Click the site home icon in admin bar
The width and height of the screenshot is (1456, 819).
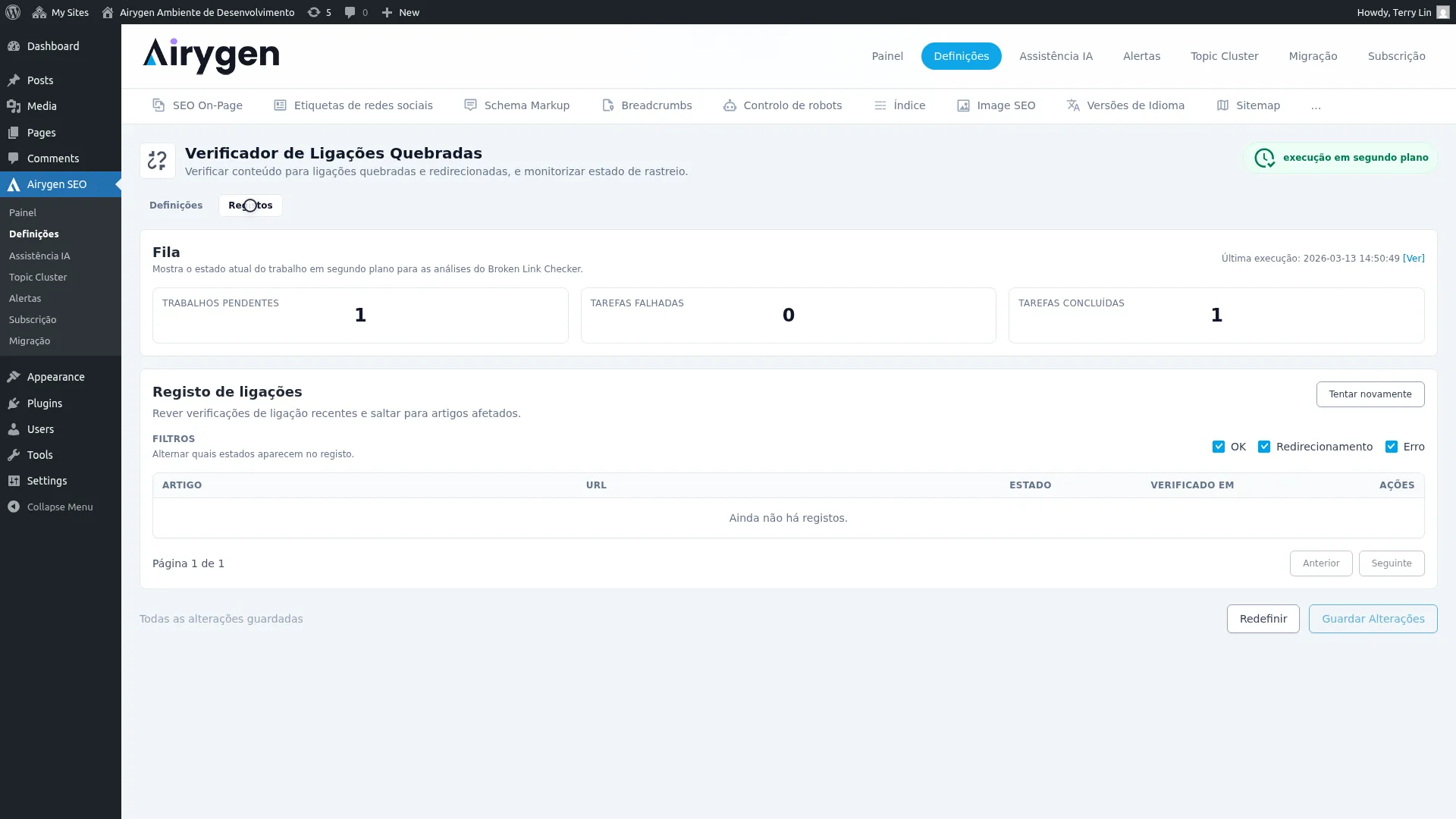tap(108, 12)
